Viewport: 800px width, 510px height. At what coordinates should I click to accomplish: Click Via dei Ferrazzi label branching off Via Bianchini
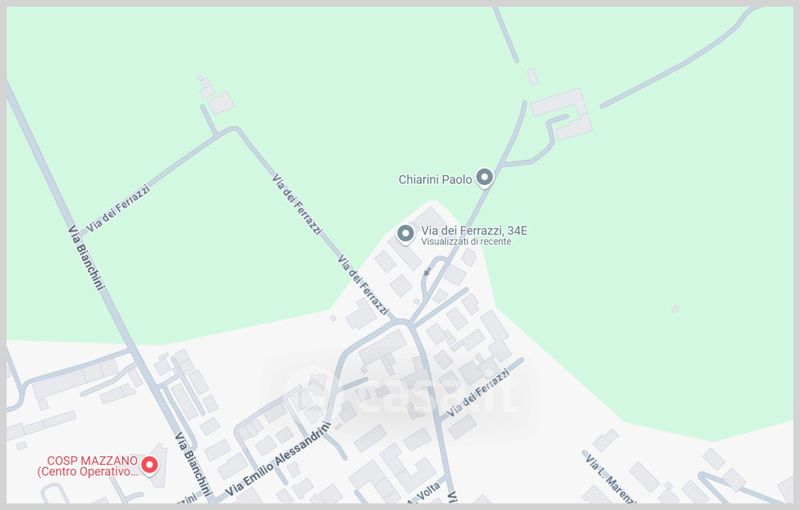118,209
